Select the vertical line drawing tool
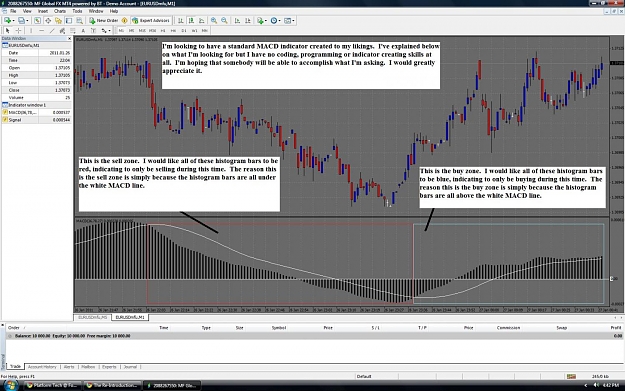The width and height of the screenshot is (625, 391). click(x=31, y=30)
